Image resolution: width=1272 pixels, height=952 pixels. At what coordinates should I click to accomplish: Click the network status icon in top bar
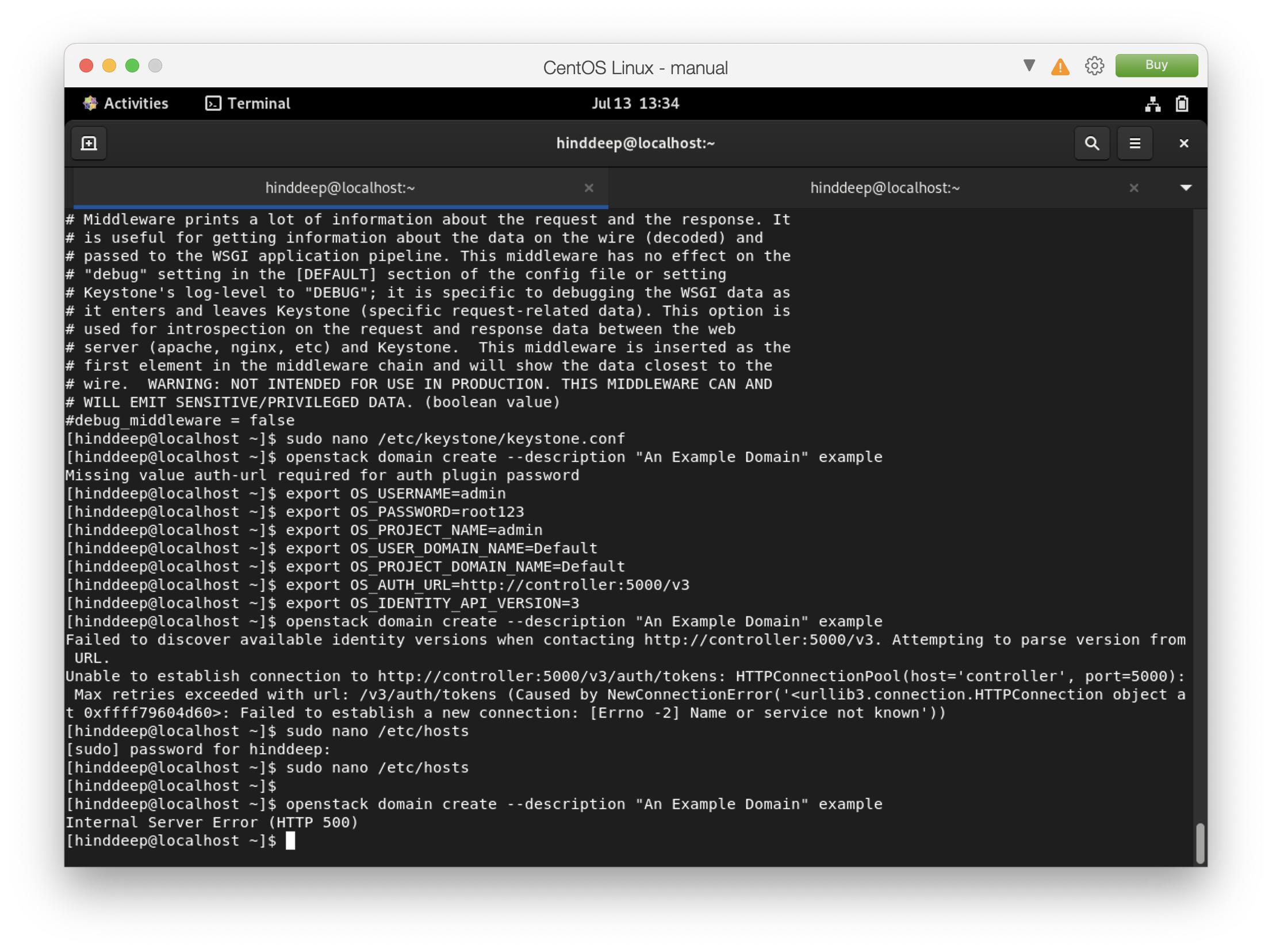[x=1152, y=104]
